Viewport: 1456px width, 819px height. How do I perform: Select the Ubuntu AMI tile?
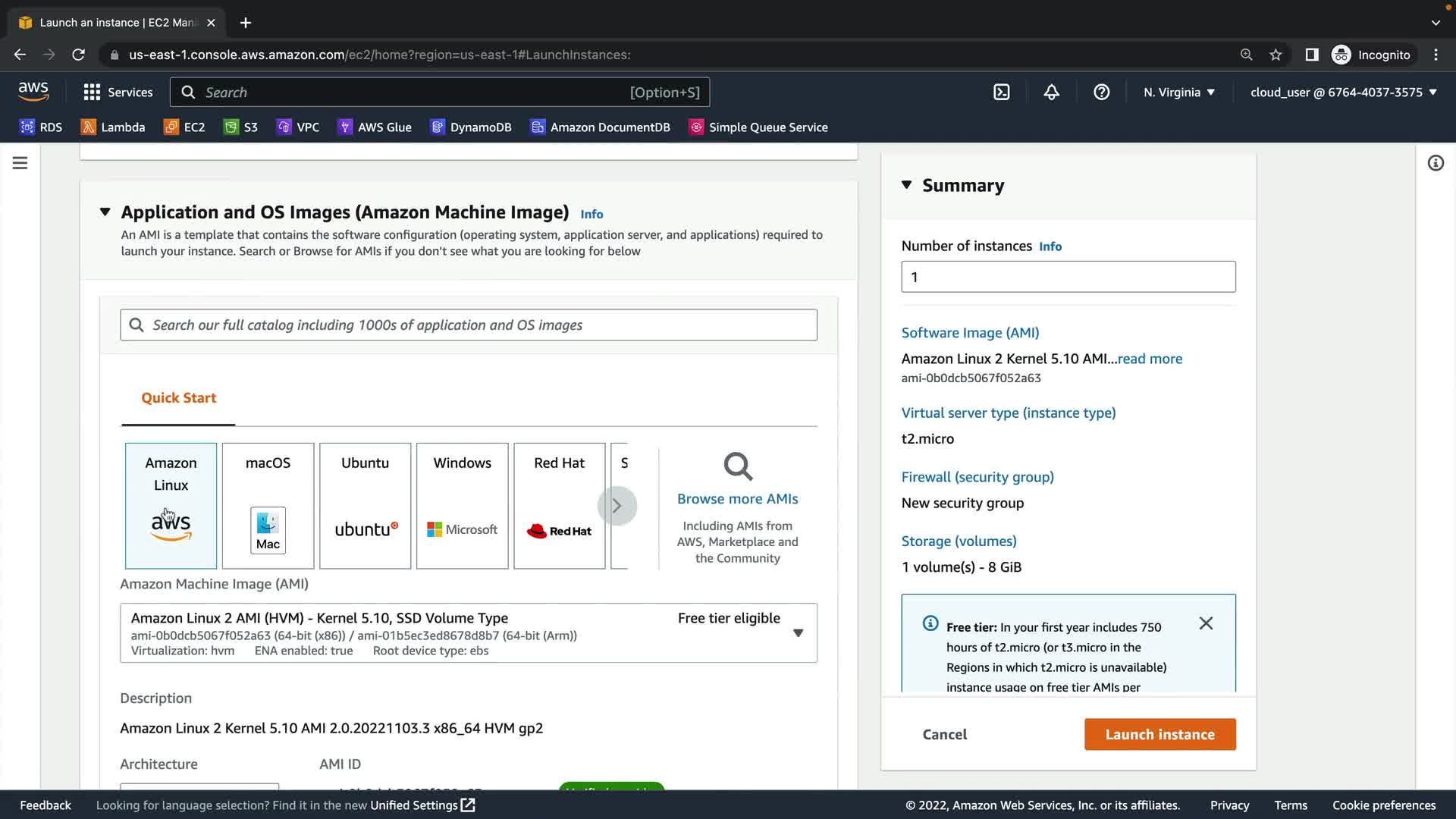click(x=365, y=506)
